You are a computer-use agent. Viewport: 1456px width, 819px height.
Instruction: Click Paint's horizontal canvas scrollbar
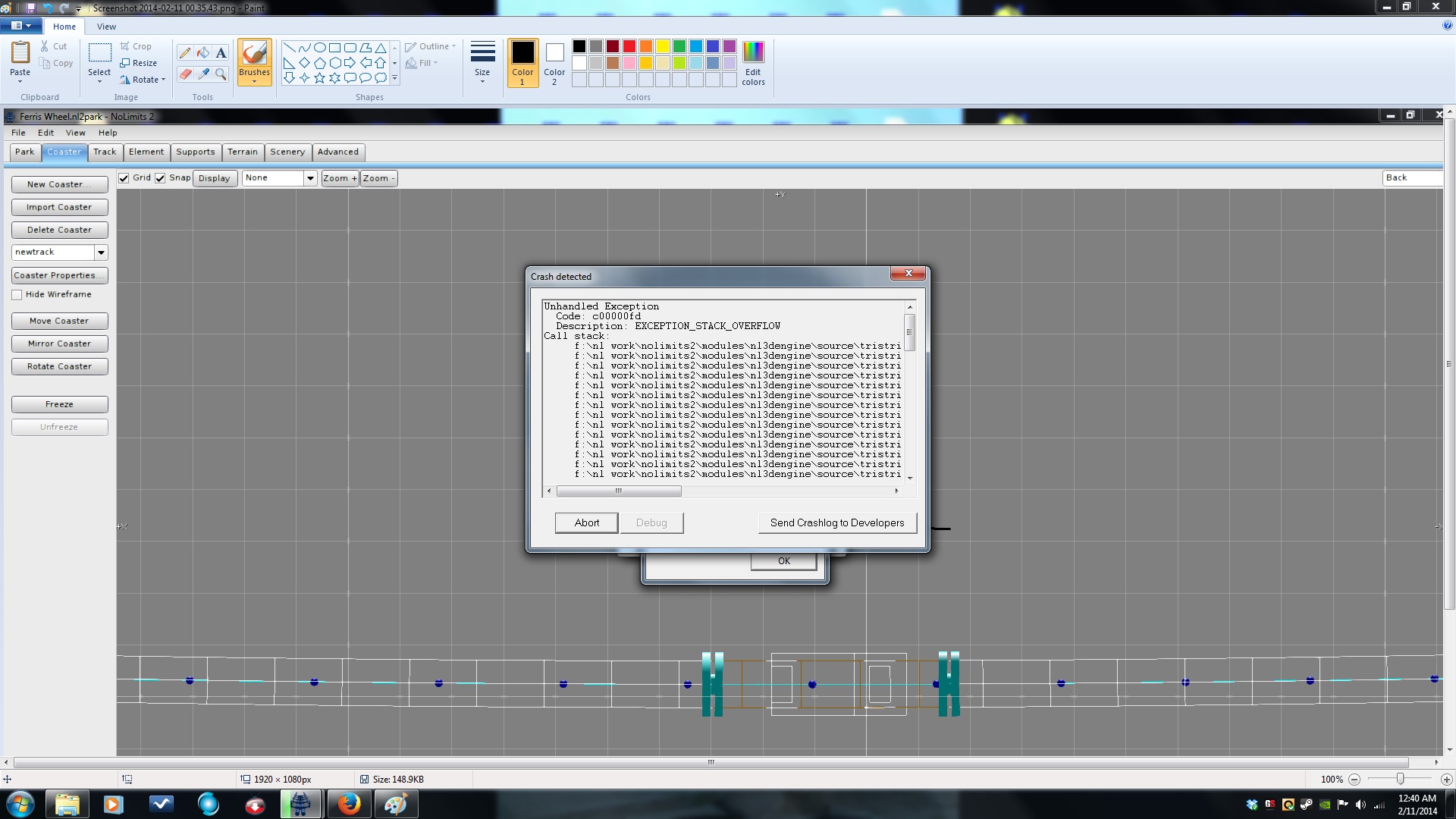[711, 762]
